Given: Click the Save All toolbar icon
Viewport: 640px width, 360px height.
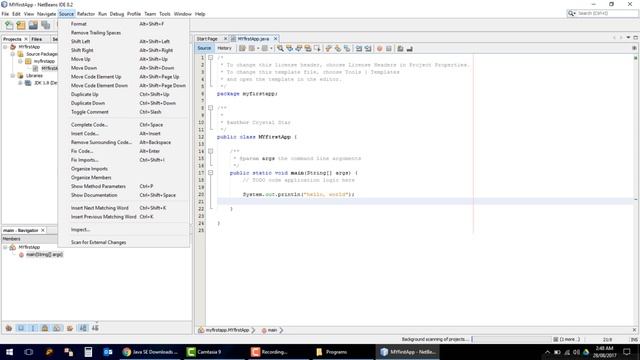Looking at the screenshot, I should 45,25.
